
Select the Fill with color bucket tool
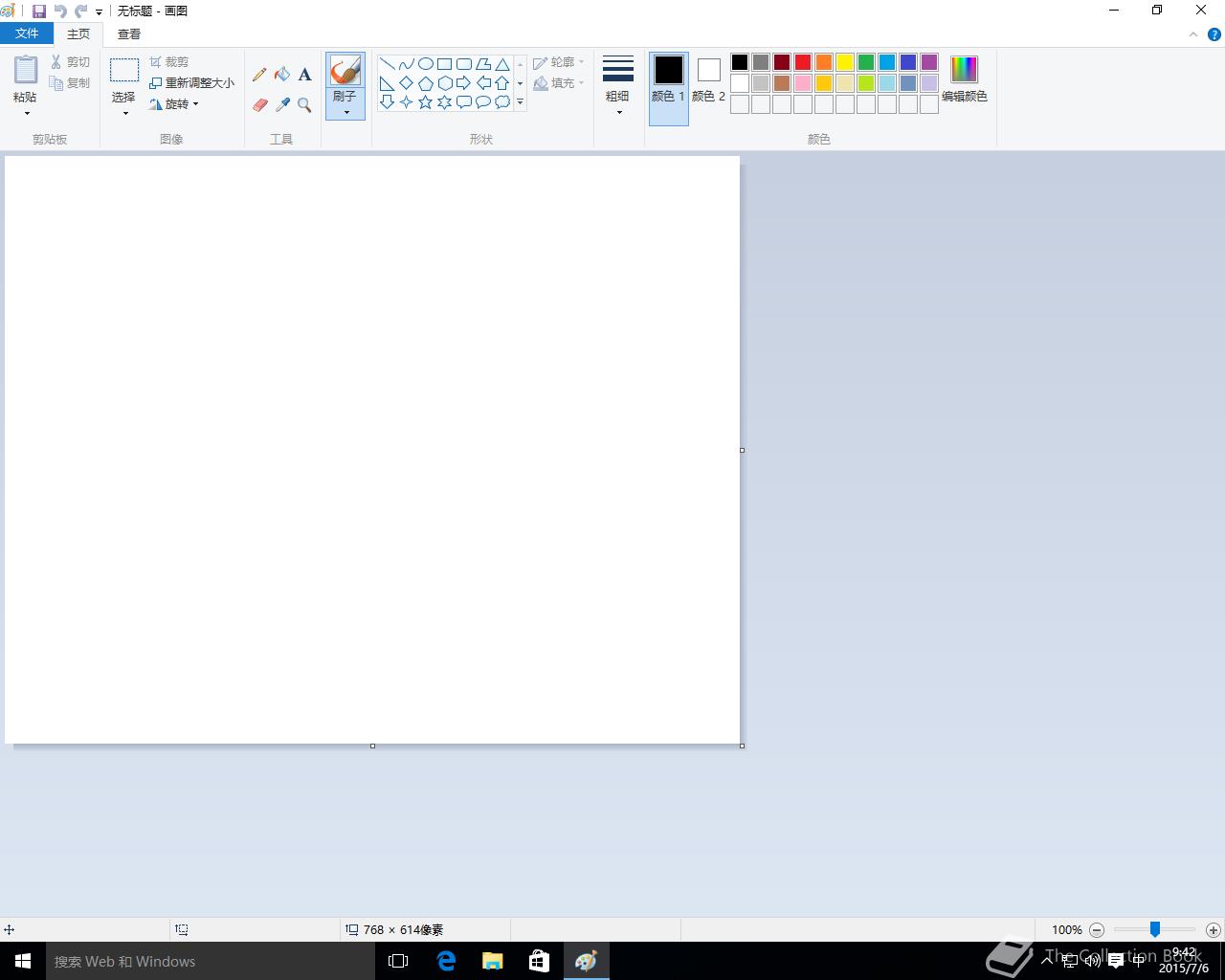pos(282,75)
